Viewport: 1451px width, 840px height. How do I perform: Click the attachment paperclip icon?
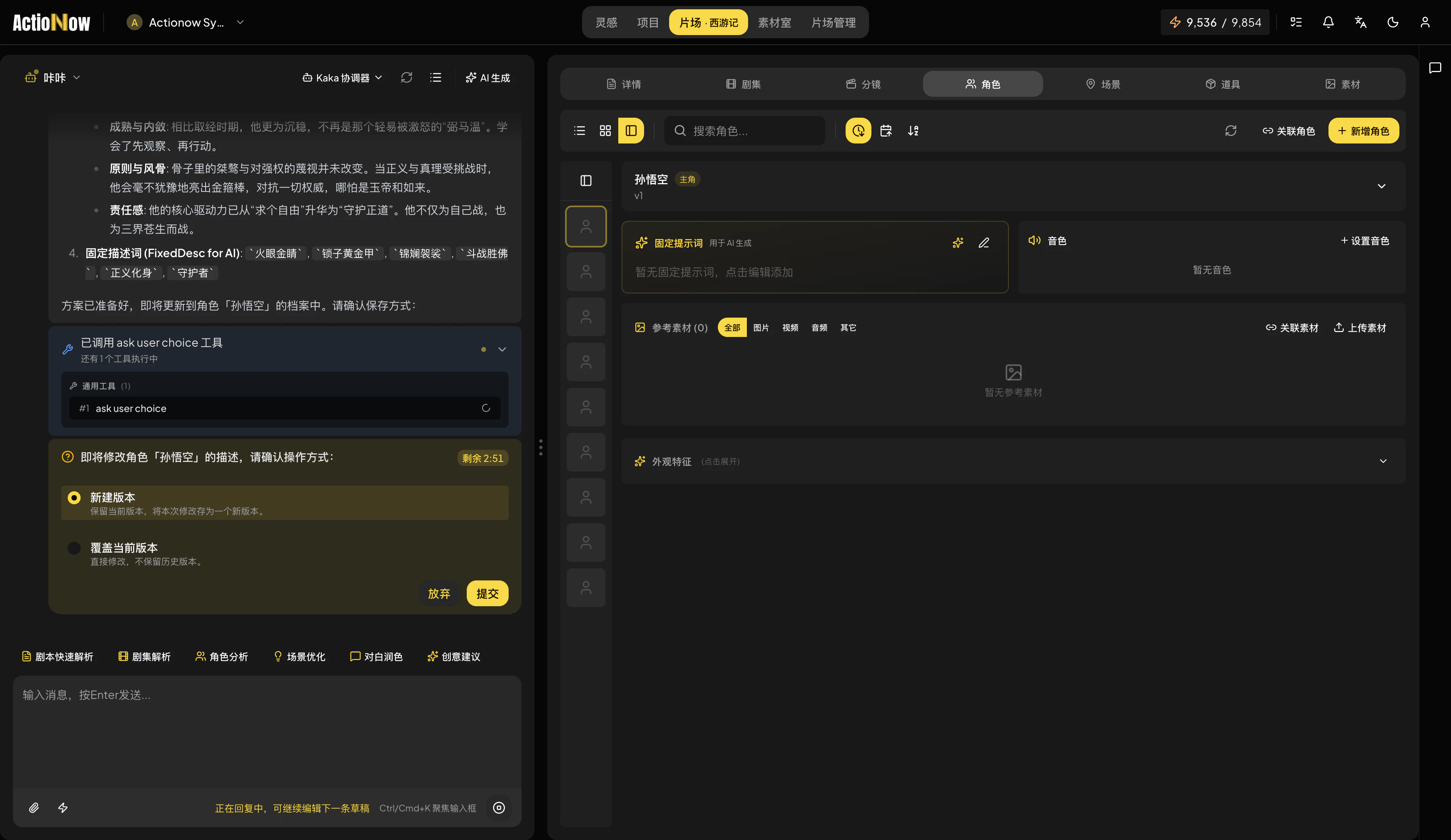[34, 808]
